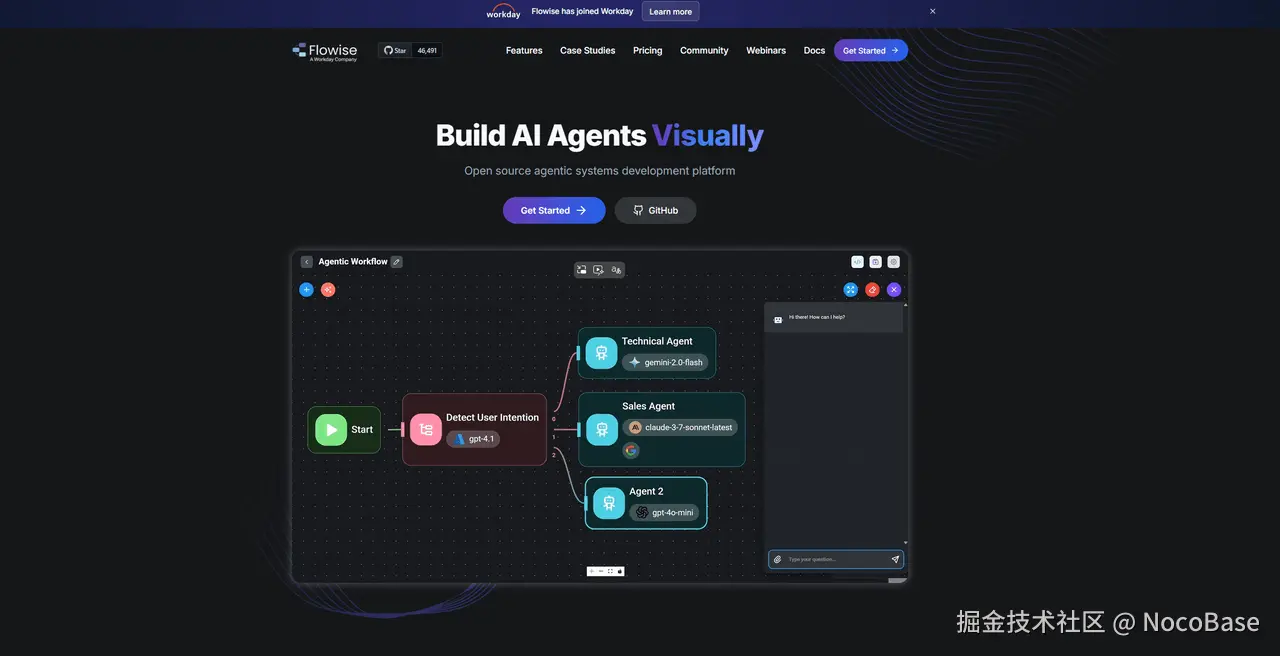Click the zoom in plus canvas control
This screenshot has width=1280, height=656.
[591, 571]
